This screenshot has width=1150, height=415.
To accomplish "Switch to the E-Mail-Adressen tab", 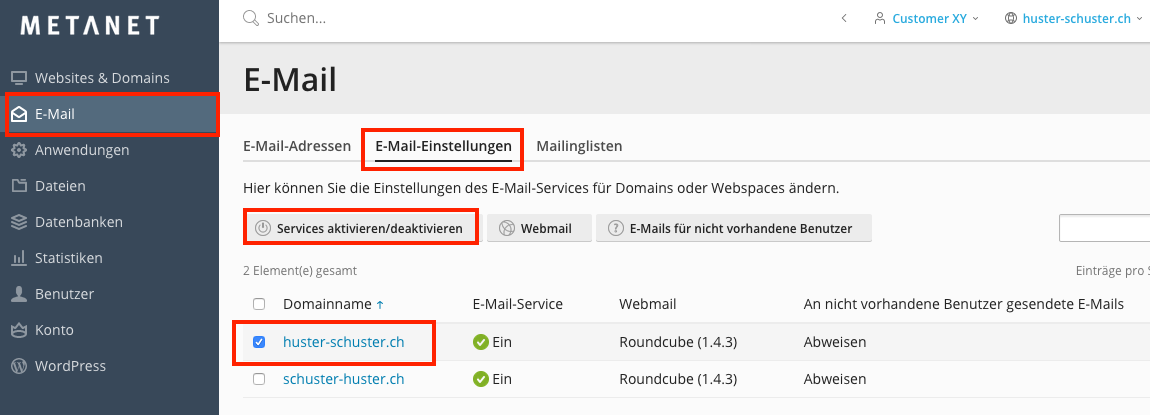I will [296, 146].
